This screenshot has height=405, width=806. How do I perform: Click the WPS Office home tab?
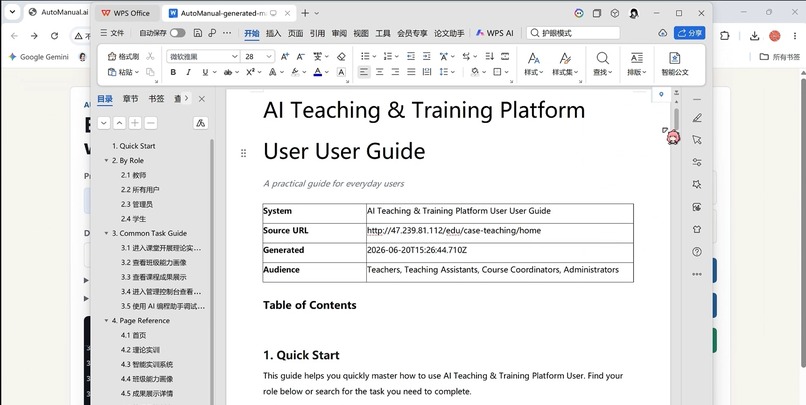(x=126, y=13)
